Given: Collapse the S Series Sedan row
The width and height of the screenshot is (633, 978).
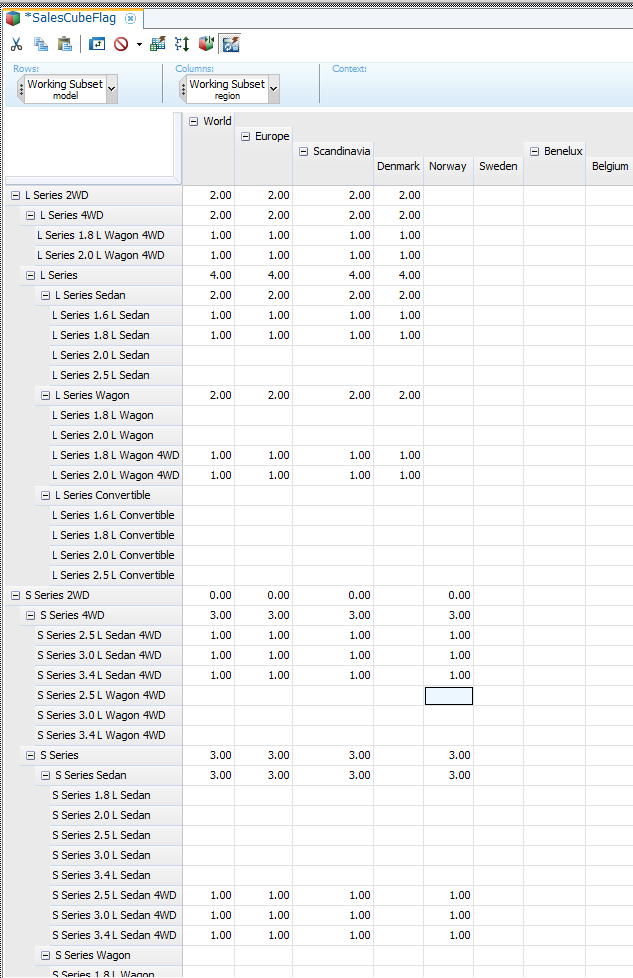Looking at the screenshot, I should (46, 775).
